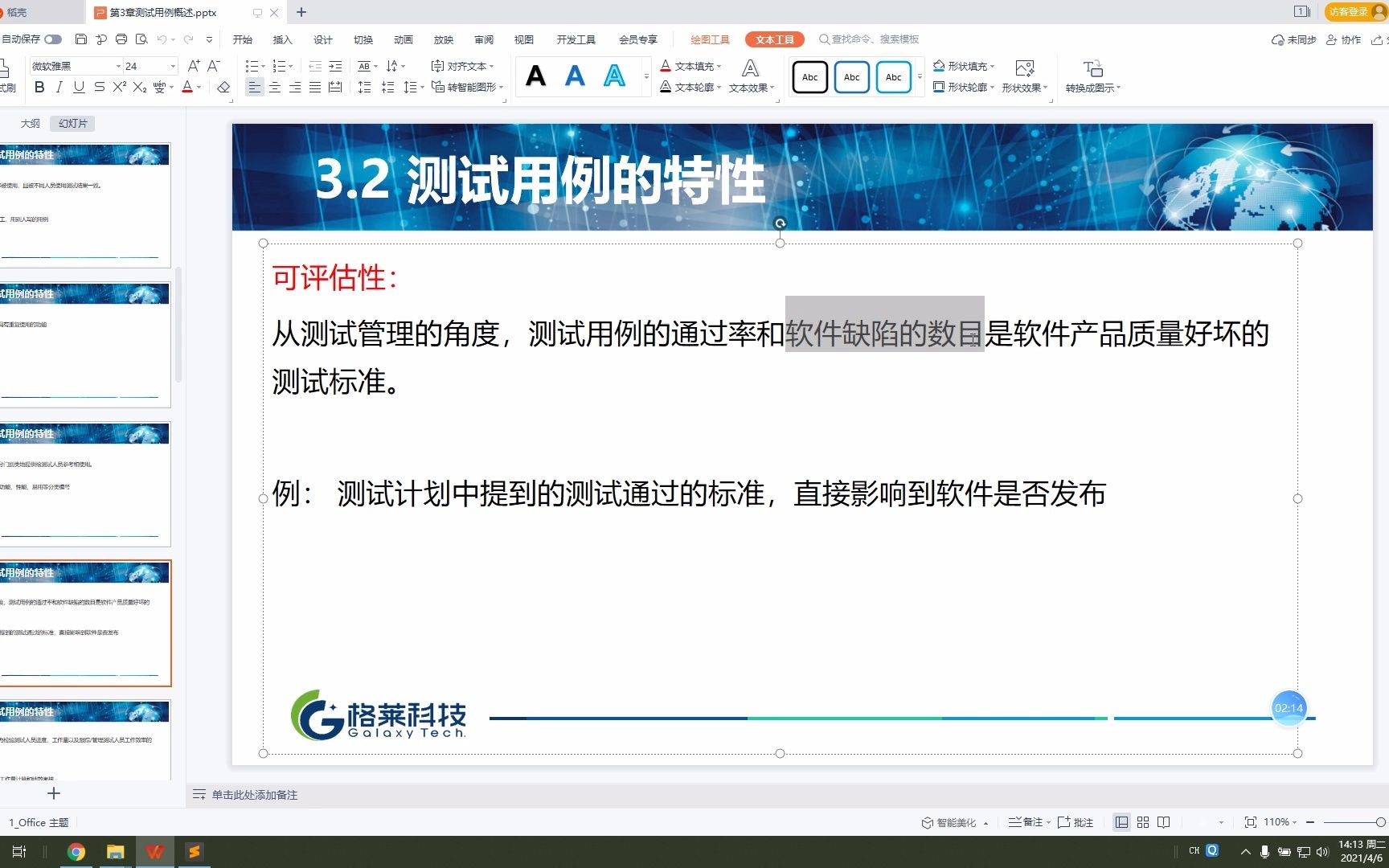Select the black text style preset A
The width and height of the screenshot is (1389, 868).
click(535, 76)
